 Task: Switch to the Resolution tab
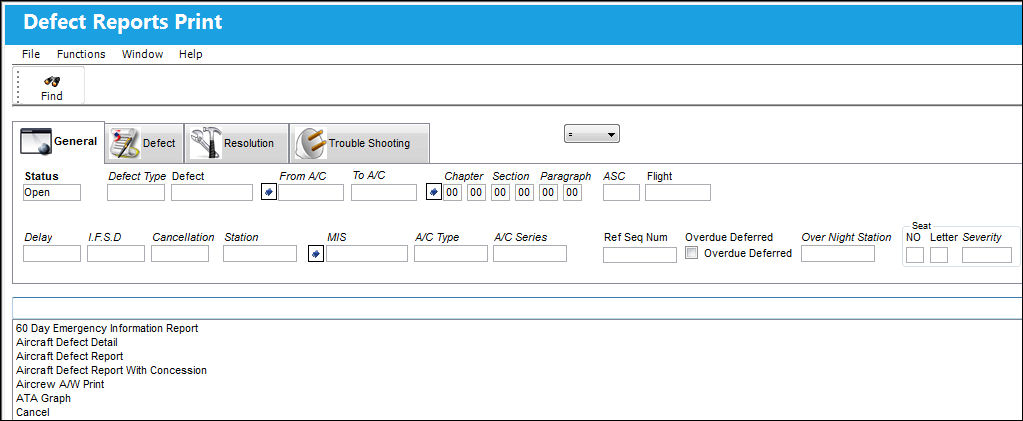pos(236,143)
